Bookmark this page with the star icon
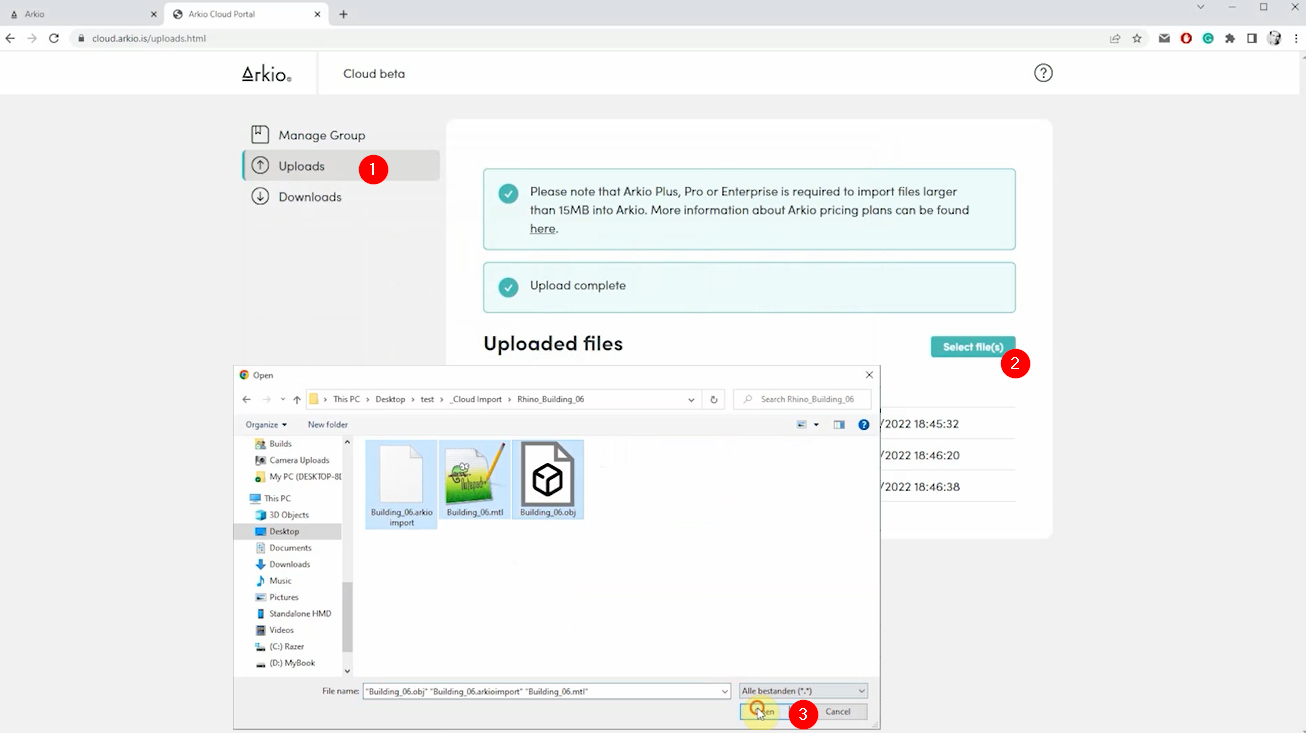The image size is (1306, 733). [x=1137, y=38]
